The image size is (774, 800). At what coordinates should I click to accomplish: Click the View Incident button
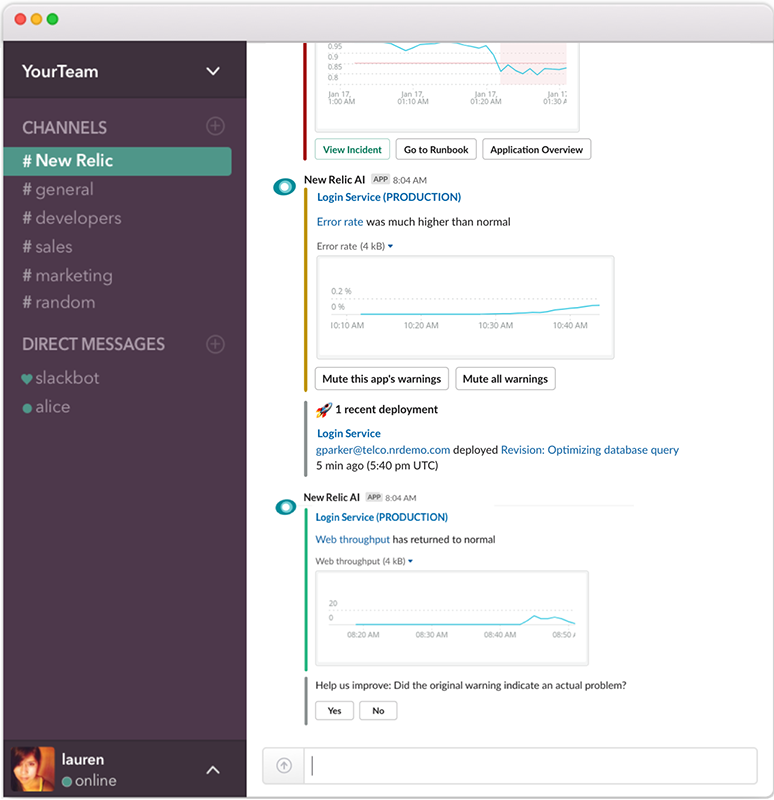pyautogui.click(x=352, y=149)
